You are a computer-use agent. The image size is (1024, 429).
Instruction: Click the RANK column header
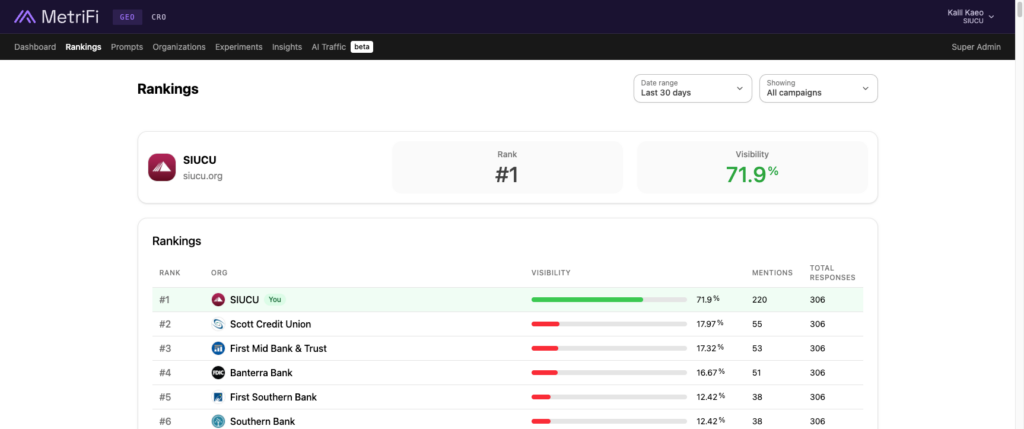(170, 272)
